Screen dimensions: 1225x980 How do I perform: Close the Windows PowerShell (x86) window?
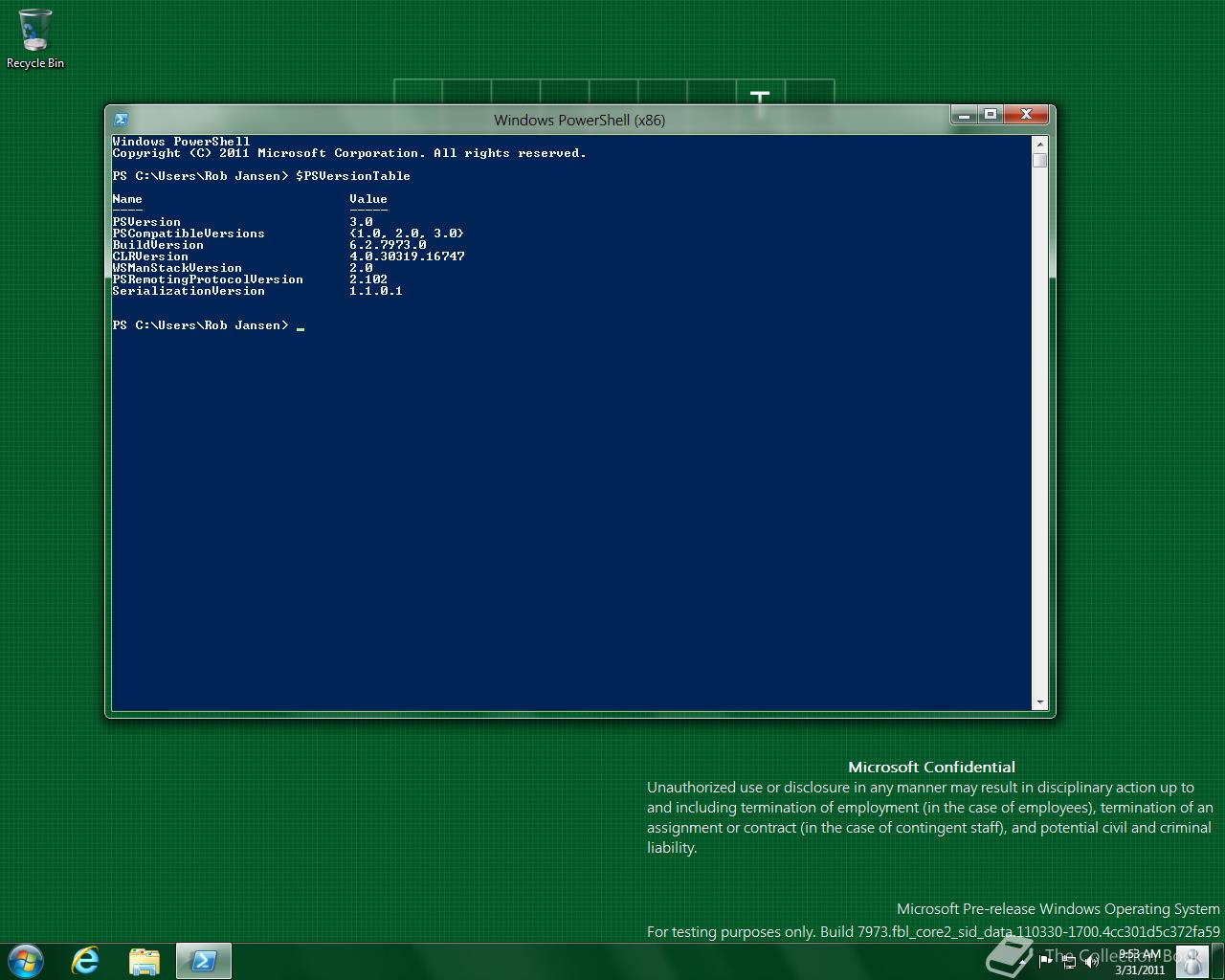pyautogui.click(x=1026, y=115)
